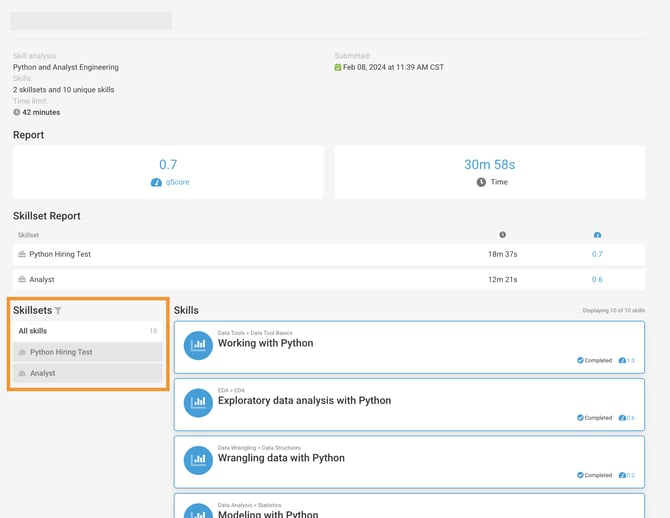Click the Working with Python skill icon
Image resolution: width=670 pixels, height=518 pixels.
point(198,344)
